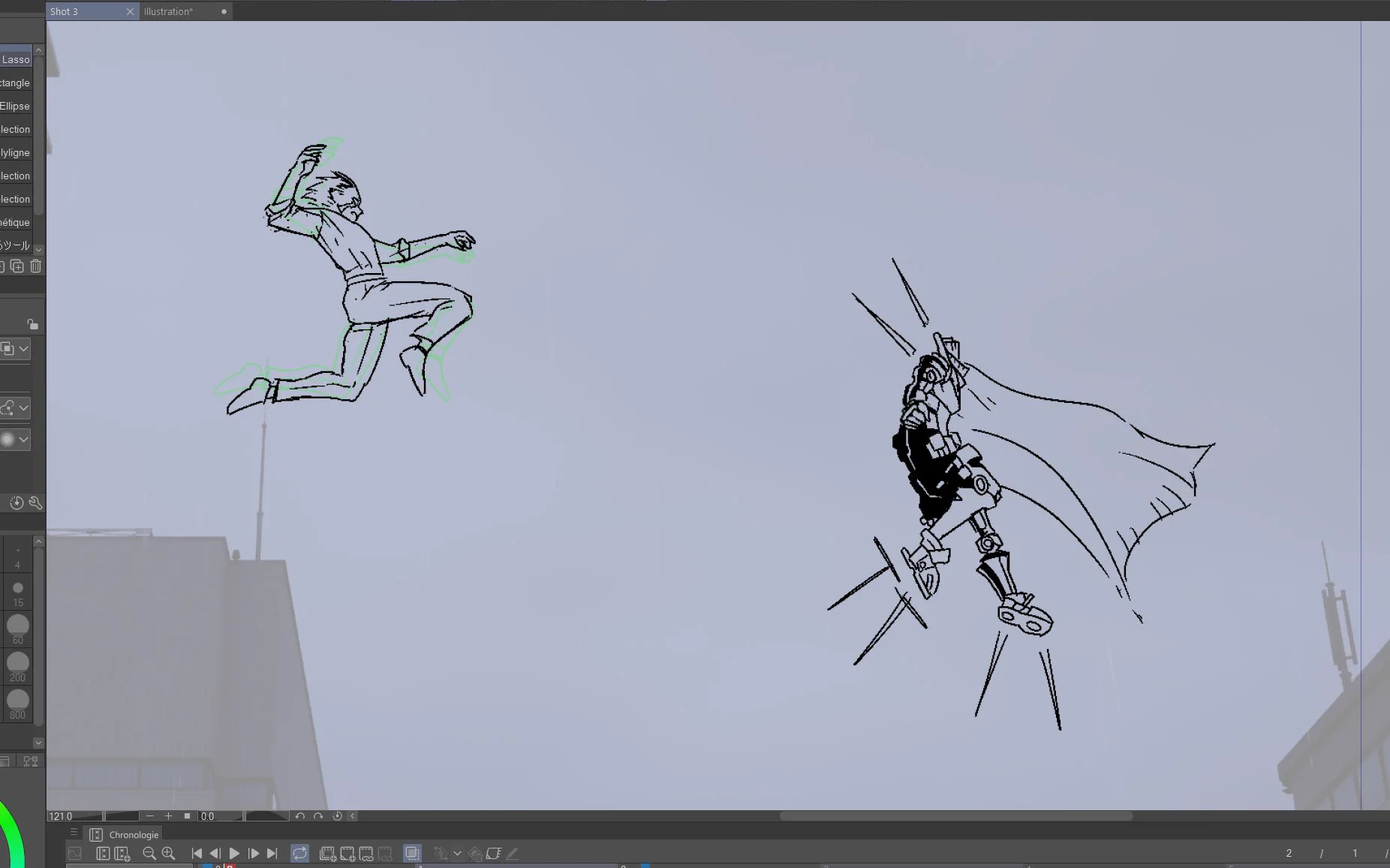Zoom in canvas with the plus button
Viewport: 1390px width, 868px height.
click(x=168, y=816)
